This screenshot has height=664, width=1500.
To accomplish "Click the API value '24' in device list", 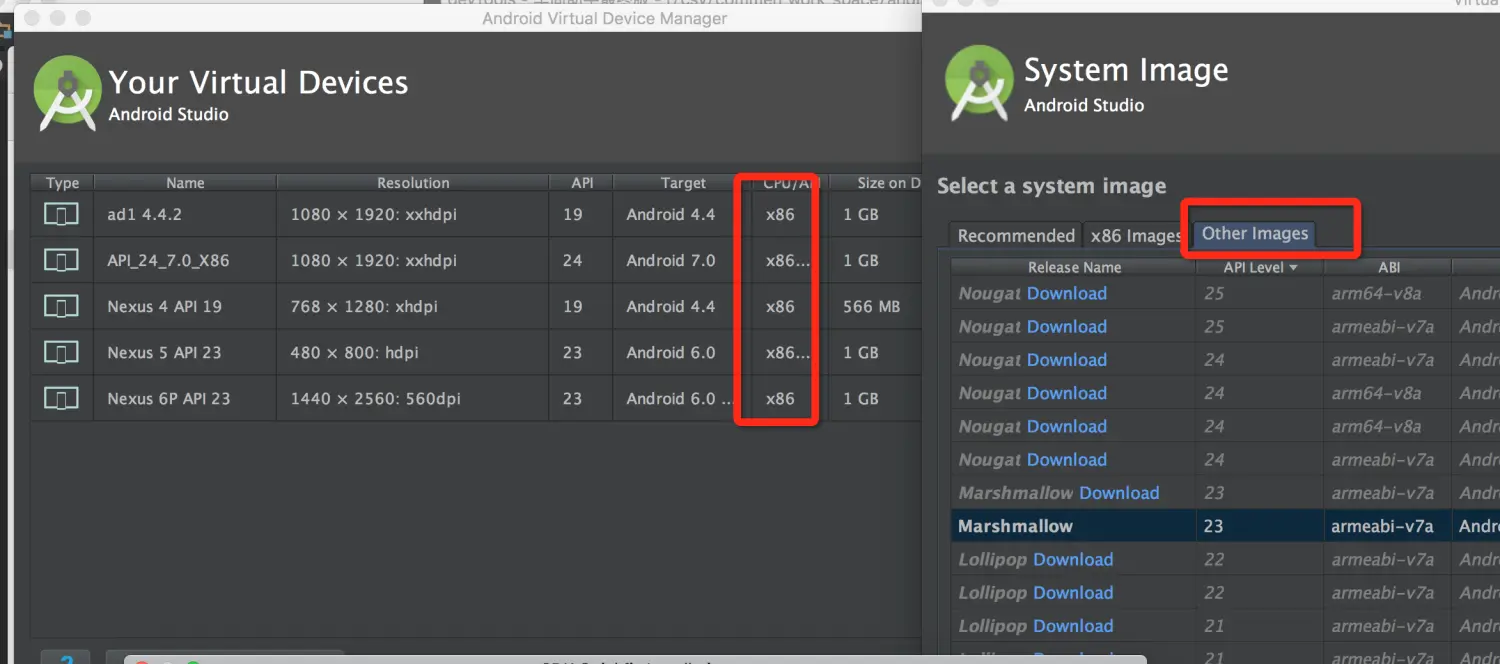I will pyautogui.click(x=572, y=261).
